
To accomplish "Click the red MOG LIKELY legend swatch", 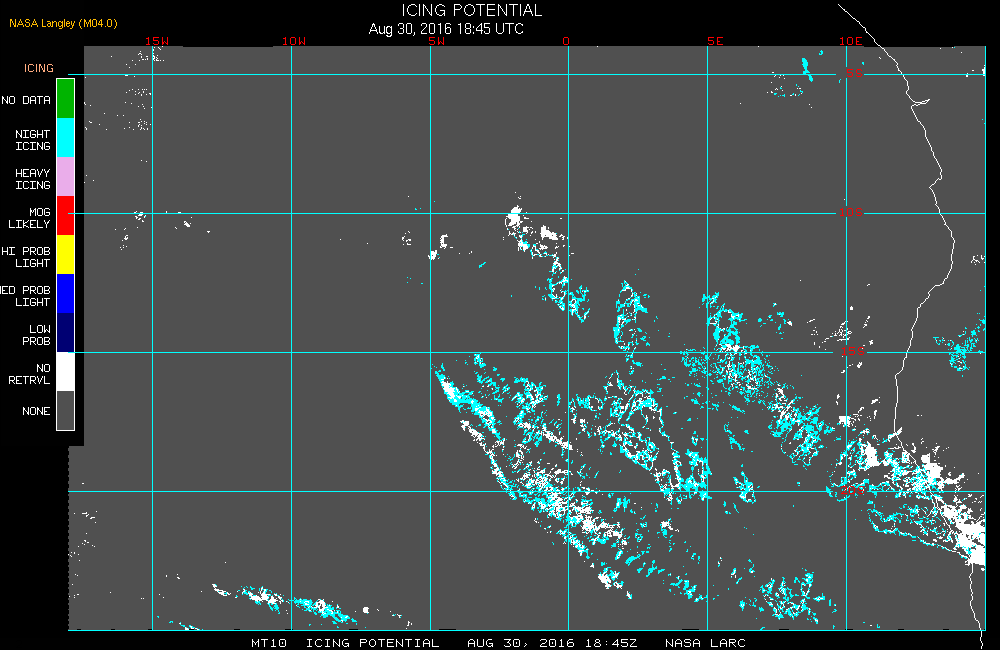I will coord(66,215).
